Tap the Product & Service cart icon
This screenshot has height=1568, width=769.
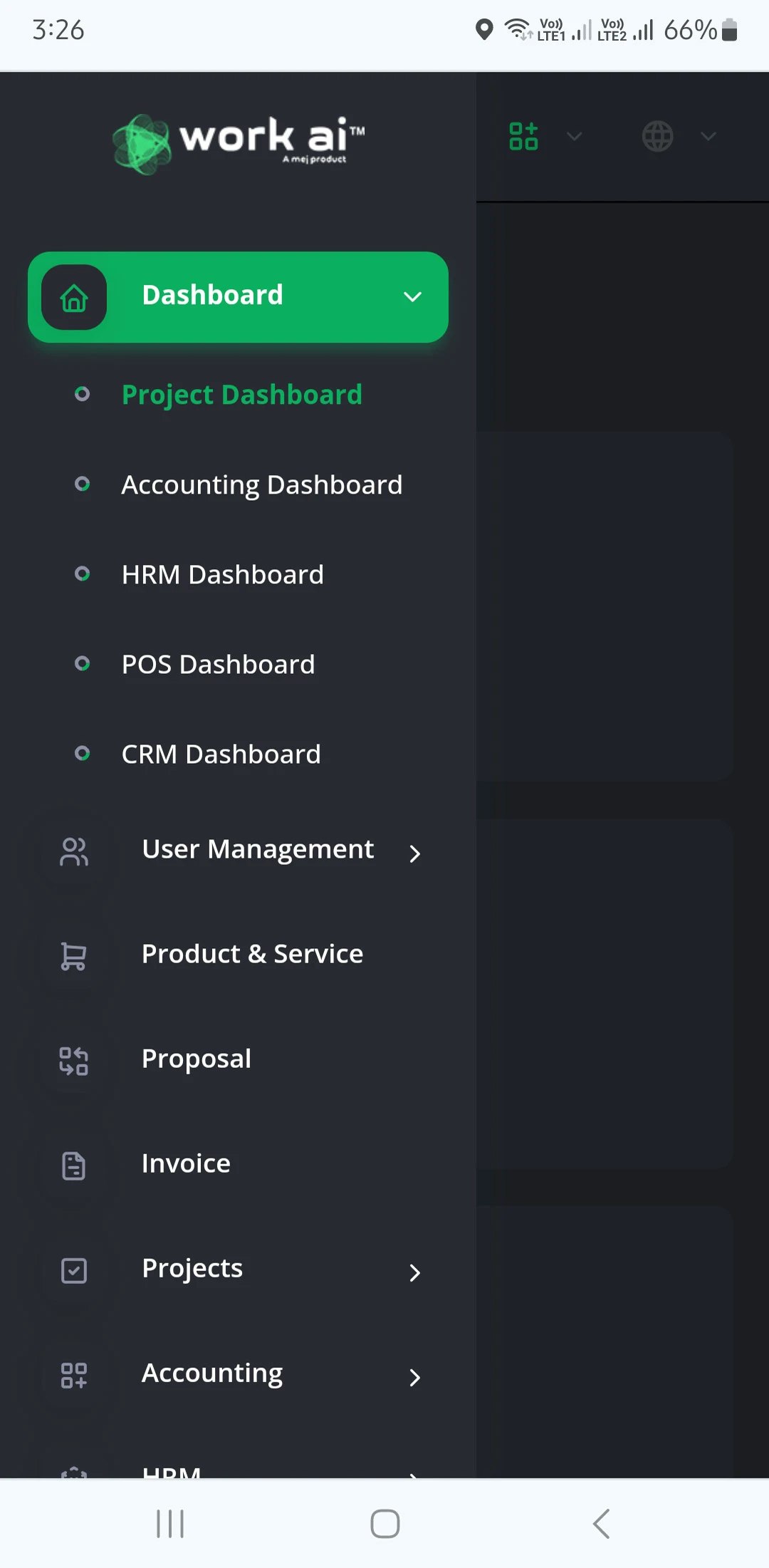coord(74,956)
